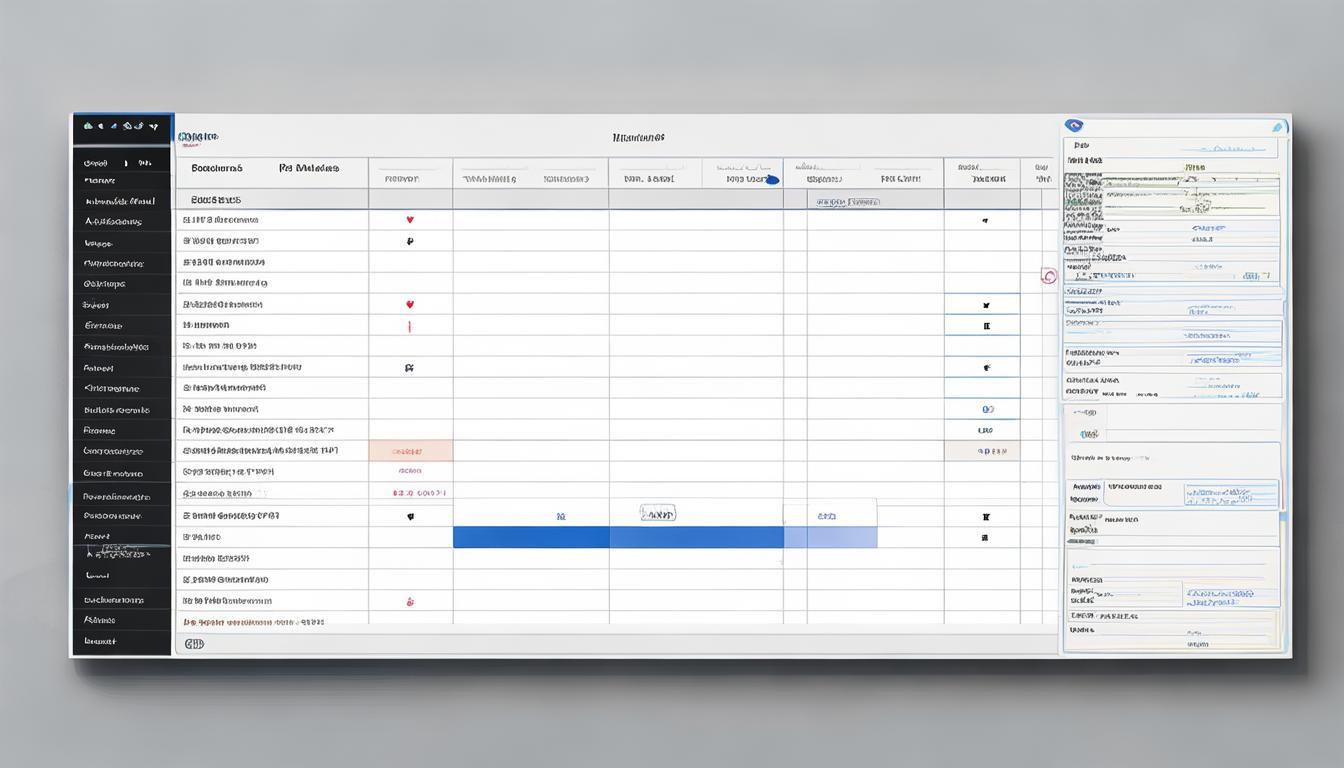Screen dimensions: 1344x768
Task: Open the chevron dropdown in the sidebar's top toolbar
Action: (x=153, y=127)
